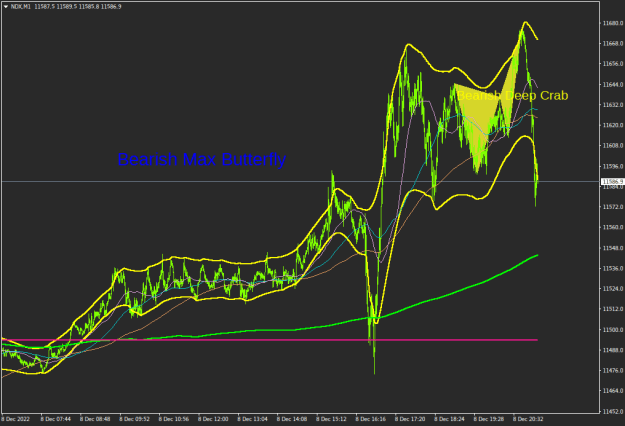Open the chart menu triangle beside NDX,M1

(x=6, y=6)
